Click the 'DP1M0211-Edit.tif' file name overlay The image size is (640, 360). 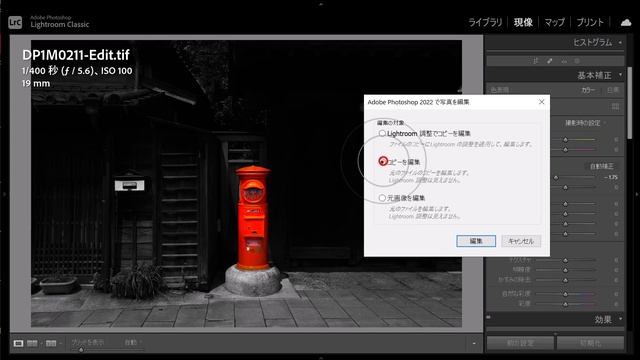point(76,55)
